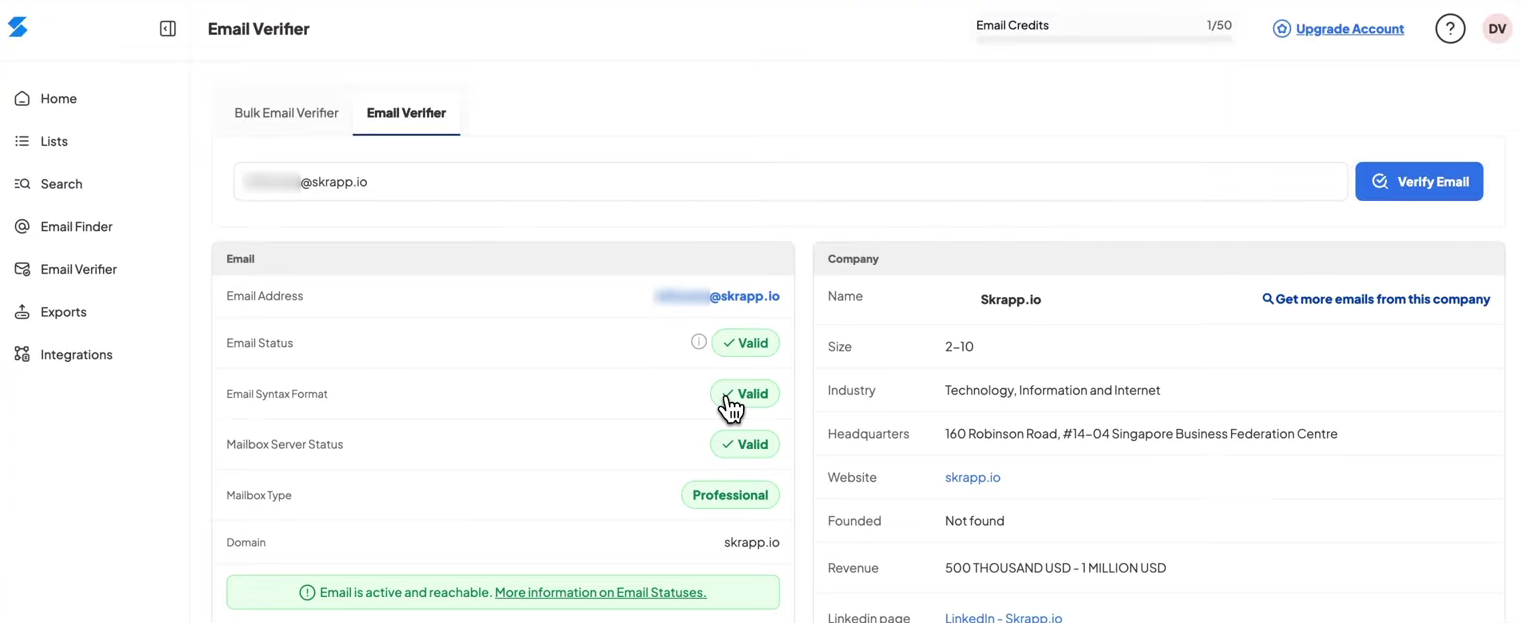1521x623 pixels.
Task: Click the Email Verifier envelope icon
Action: coord(22,269)
